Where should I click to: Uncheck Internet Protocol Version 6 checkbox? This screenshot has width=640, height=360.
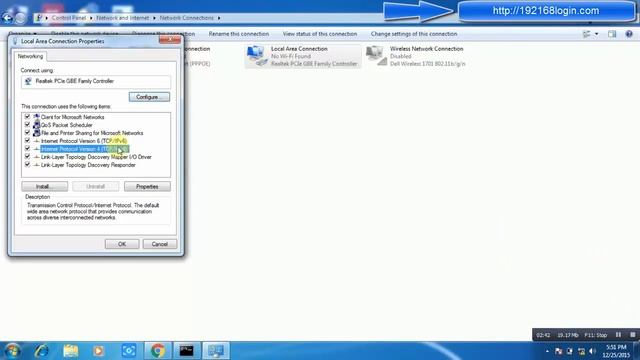pyautogui.click(x=27, y=140)
